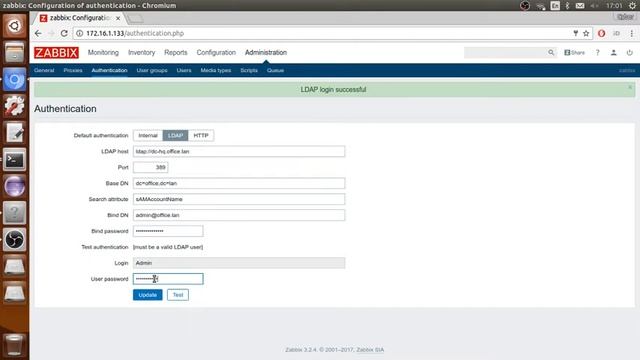
Task: Launch Terminal from the dock
Action: pos(14,160)
